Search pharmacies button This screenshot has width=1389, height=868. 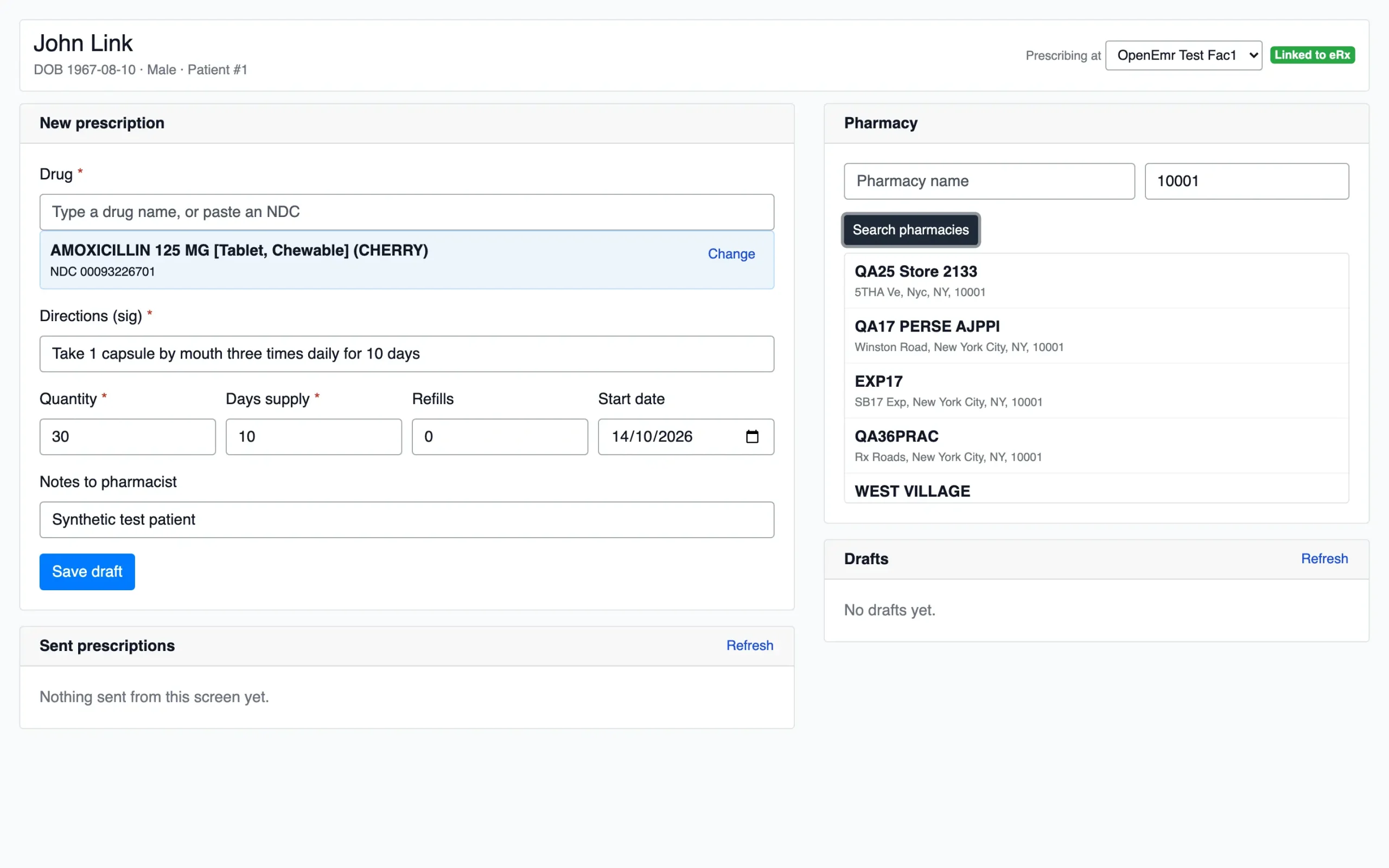(x=910, y=229)
